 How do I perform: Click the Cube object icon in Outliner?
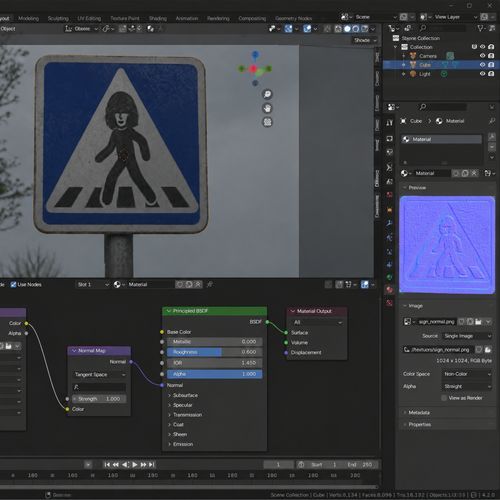point(413,65)
